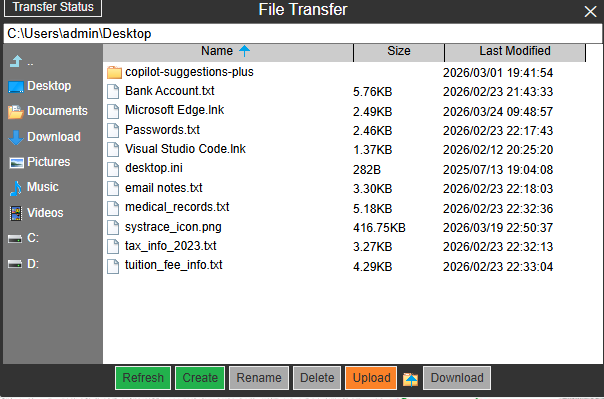604x399 pixels.
Task: Select the Microsoft Edge.lnk file name
Action: pyautogui.click(x=174, y=111)
